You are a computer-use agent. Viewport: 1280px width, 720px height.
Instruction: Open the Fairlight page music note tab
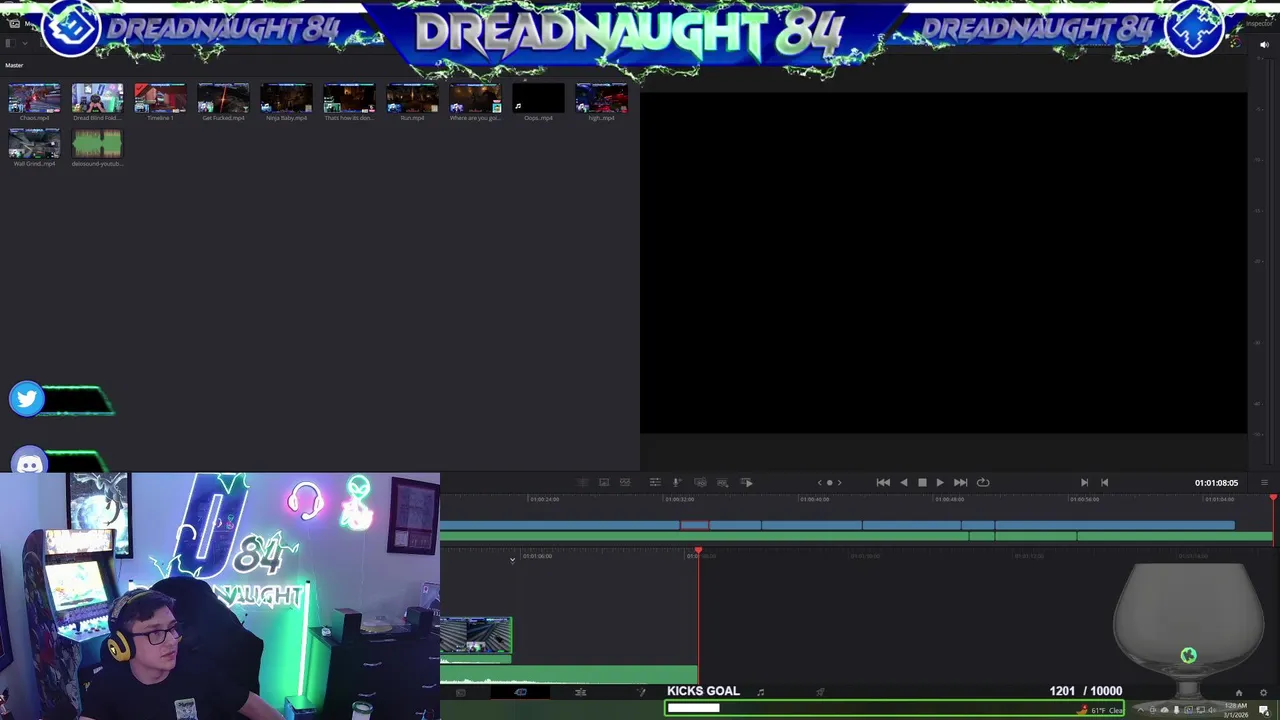click(x=760, y=692)
